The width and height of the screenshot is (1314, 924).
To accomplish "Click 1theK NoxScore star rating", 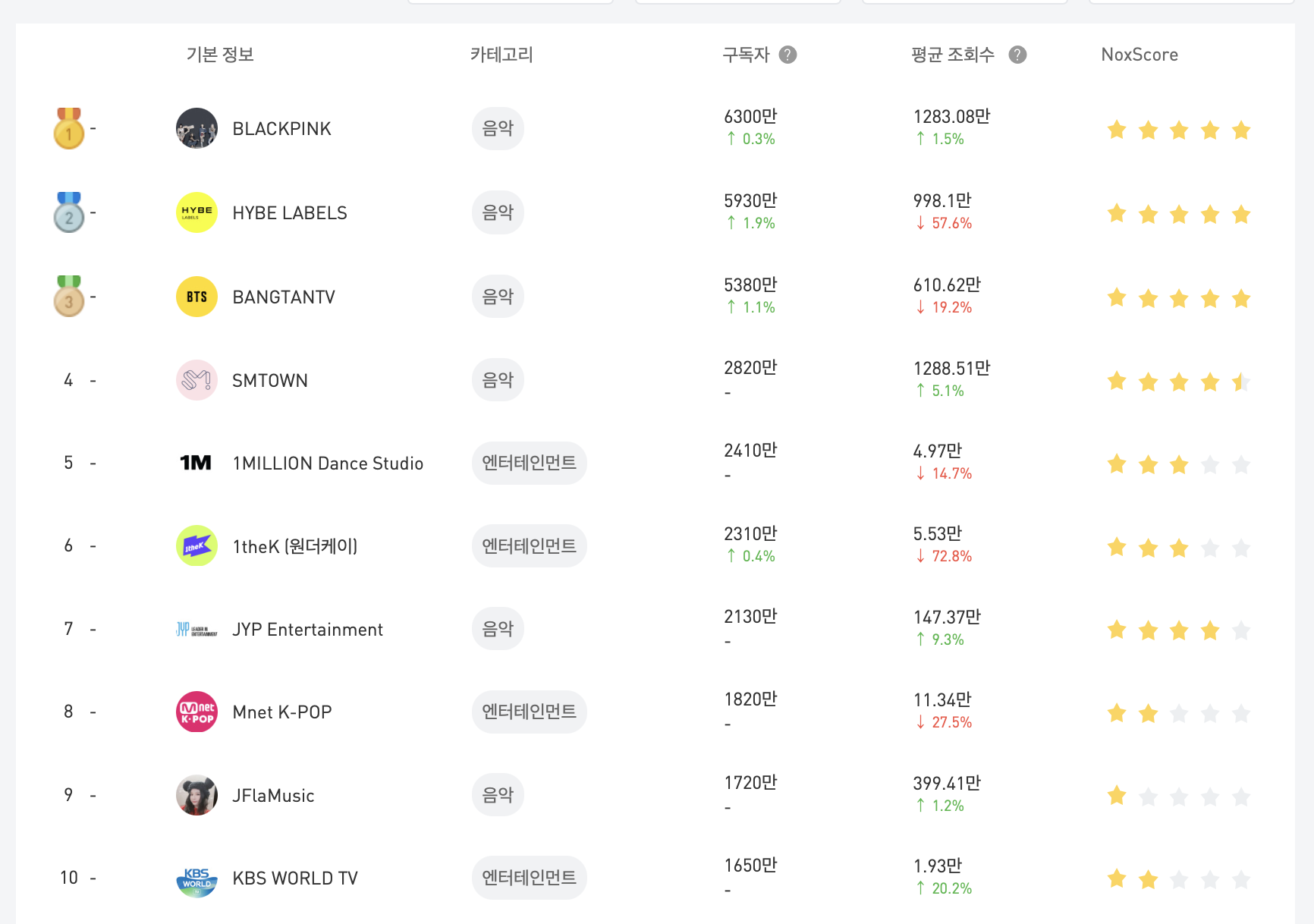I will 1179,548.
